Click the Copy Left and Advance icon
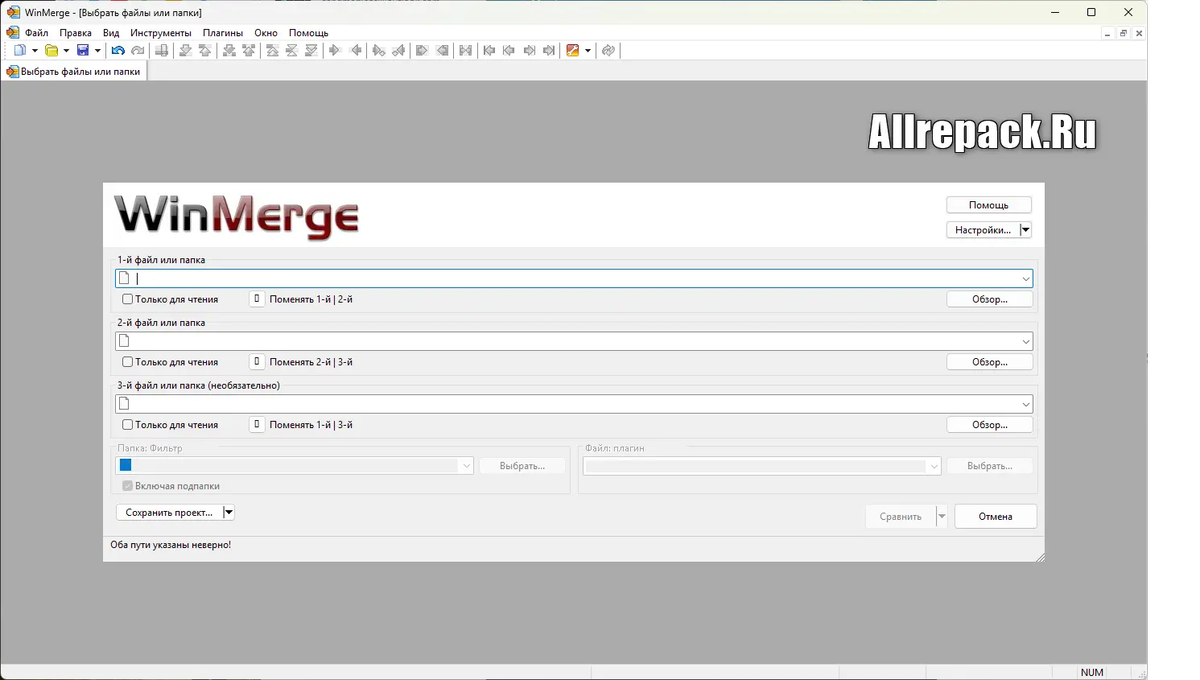 [398, 50]
